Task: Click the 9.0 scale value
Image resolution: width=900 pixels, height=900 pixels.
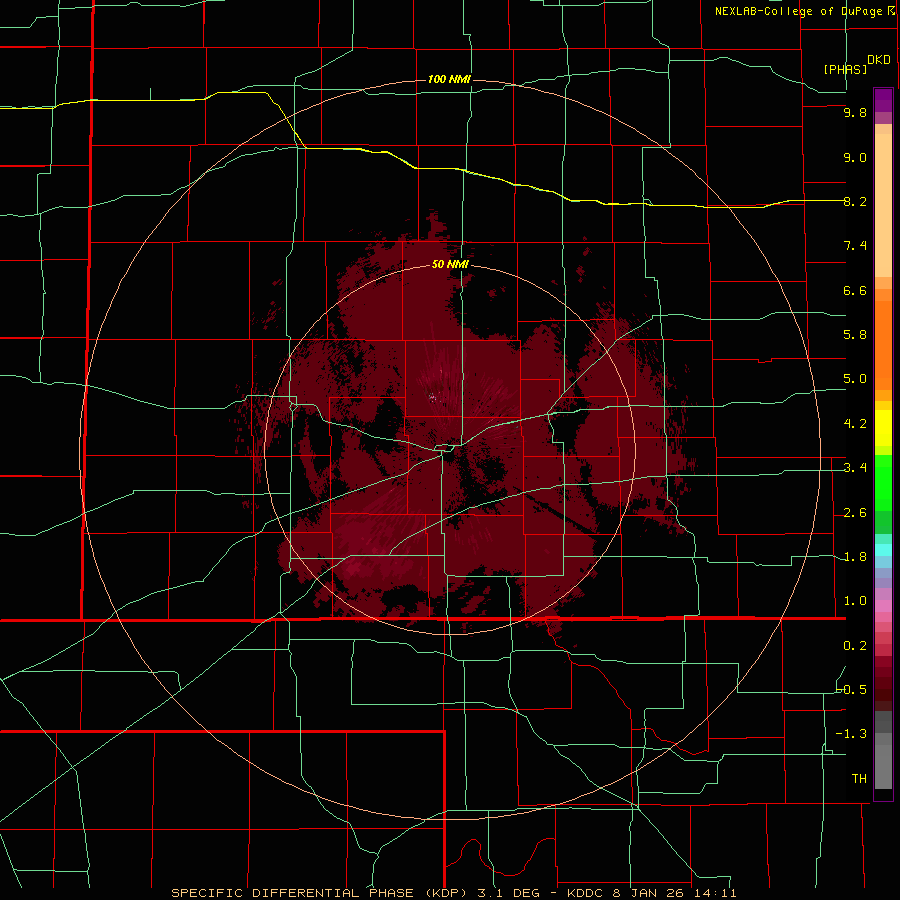Action: 855,158
